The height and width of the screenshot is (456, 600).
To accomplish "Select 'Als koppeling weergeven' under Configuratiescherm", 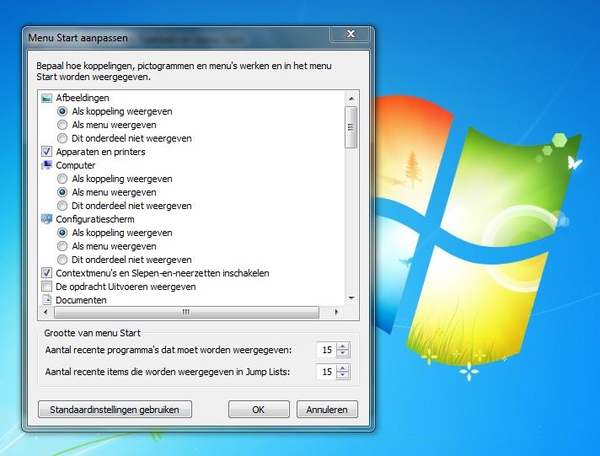I will 62,233.
